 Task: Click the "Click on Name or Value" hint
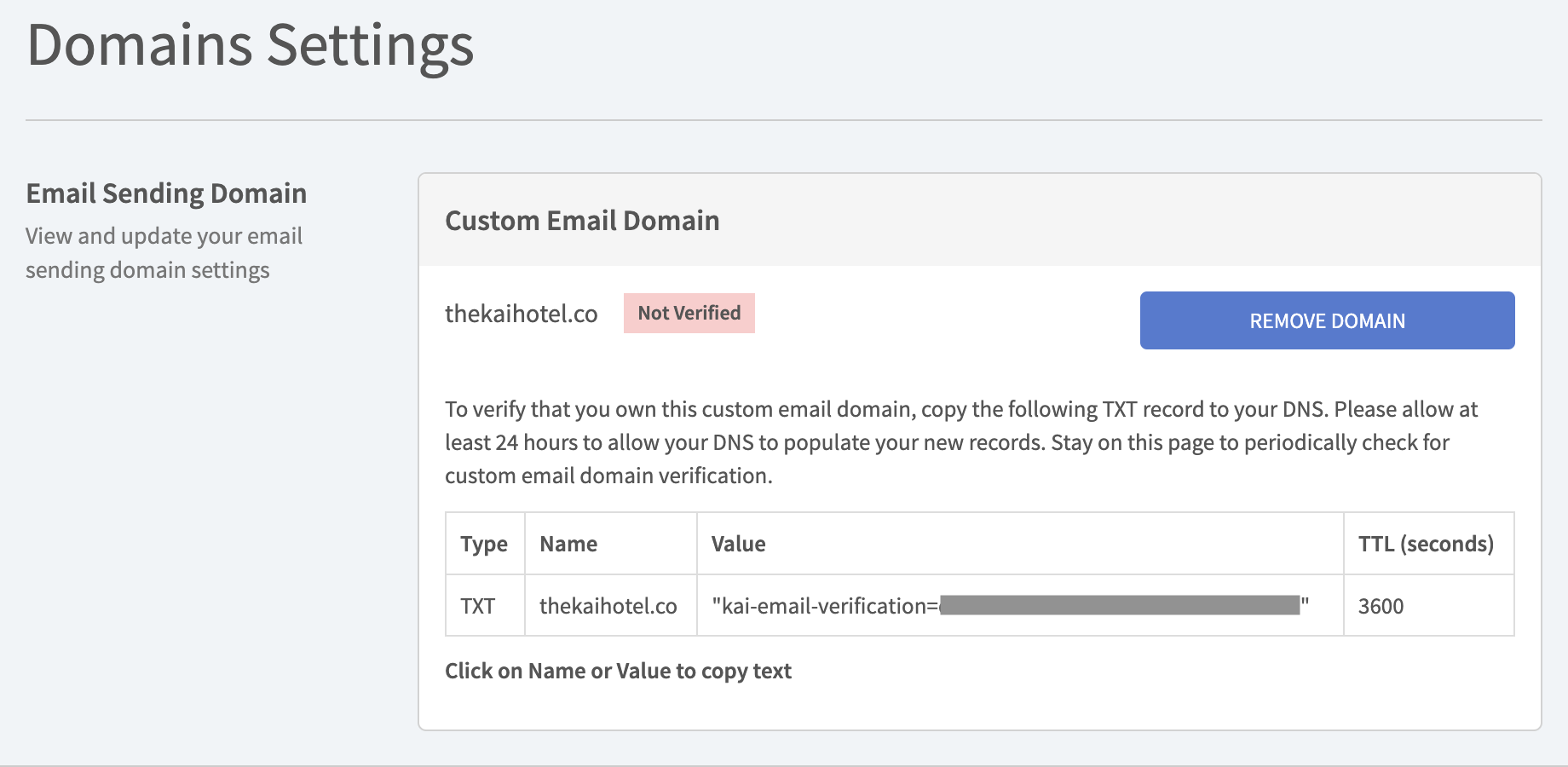tap(618, 671)
